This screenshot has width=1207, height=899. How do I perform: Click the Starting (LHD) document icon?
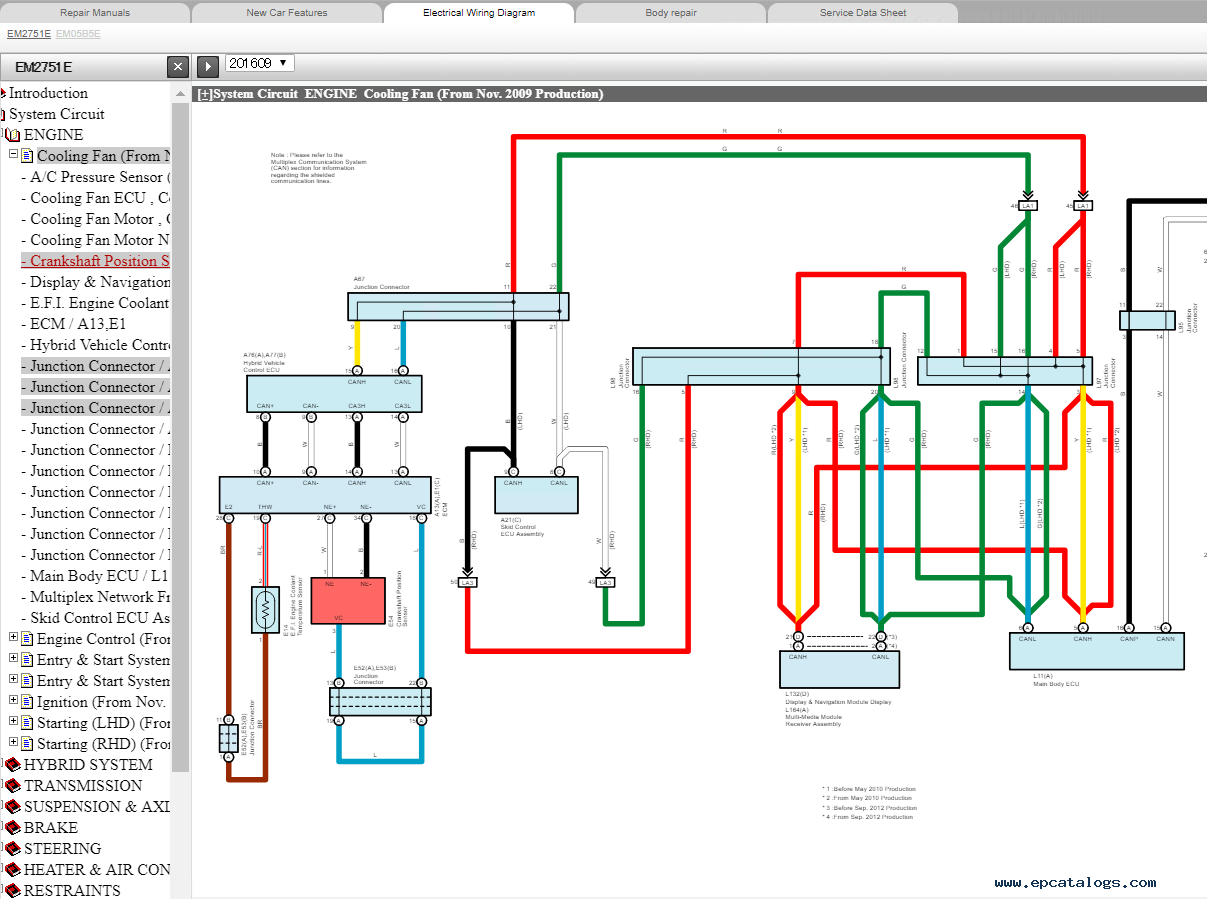pyautogui.click(x=28, y=723)
